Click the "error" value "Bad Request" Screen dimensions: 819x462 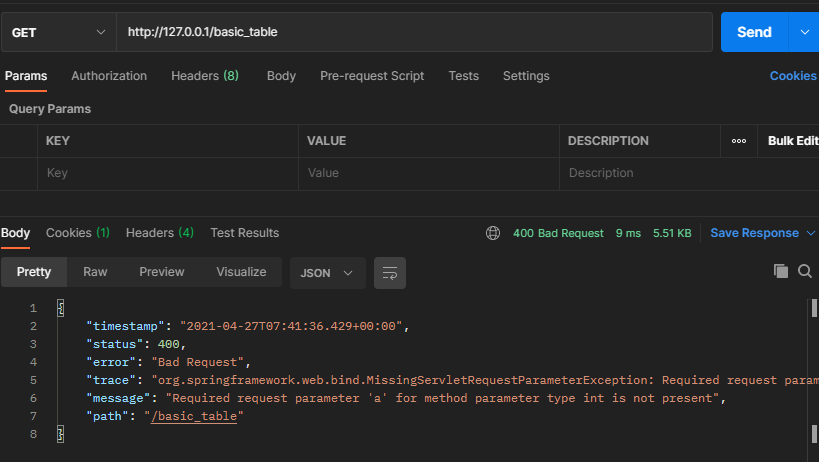point(197,362)
